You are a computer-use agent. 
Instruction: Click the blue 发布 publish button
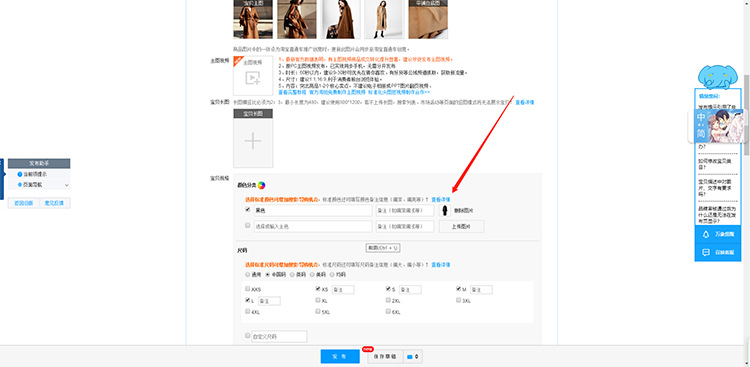[x=340, y=356]
